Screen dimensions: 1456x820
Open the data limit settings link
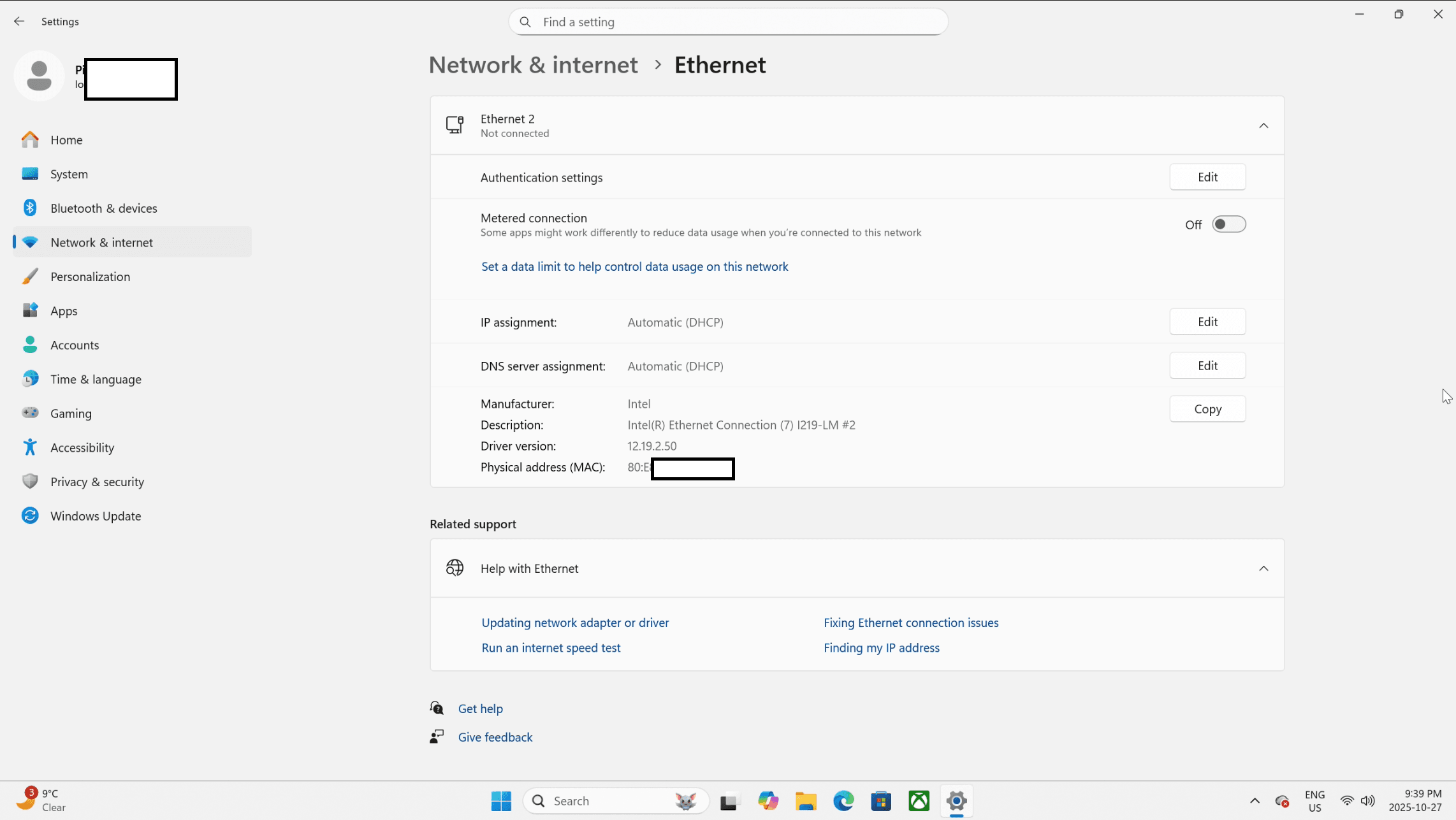coord(634,266)
